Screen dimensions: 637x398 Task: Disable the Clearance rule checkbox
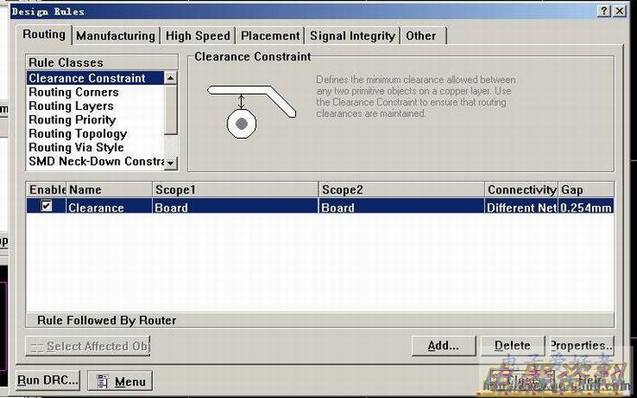pyautogui.click(x=47, y=206)
